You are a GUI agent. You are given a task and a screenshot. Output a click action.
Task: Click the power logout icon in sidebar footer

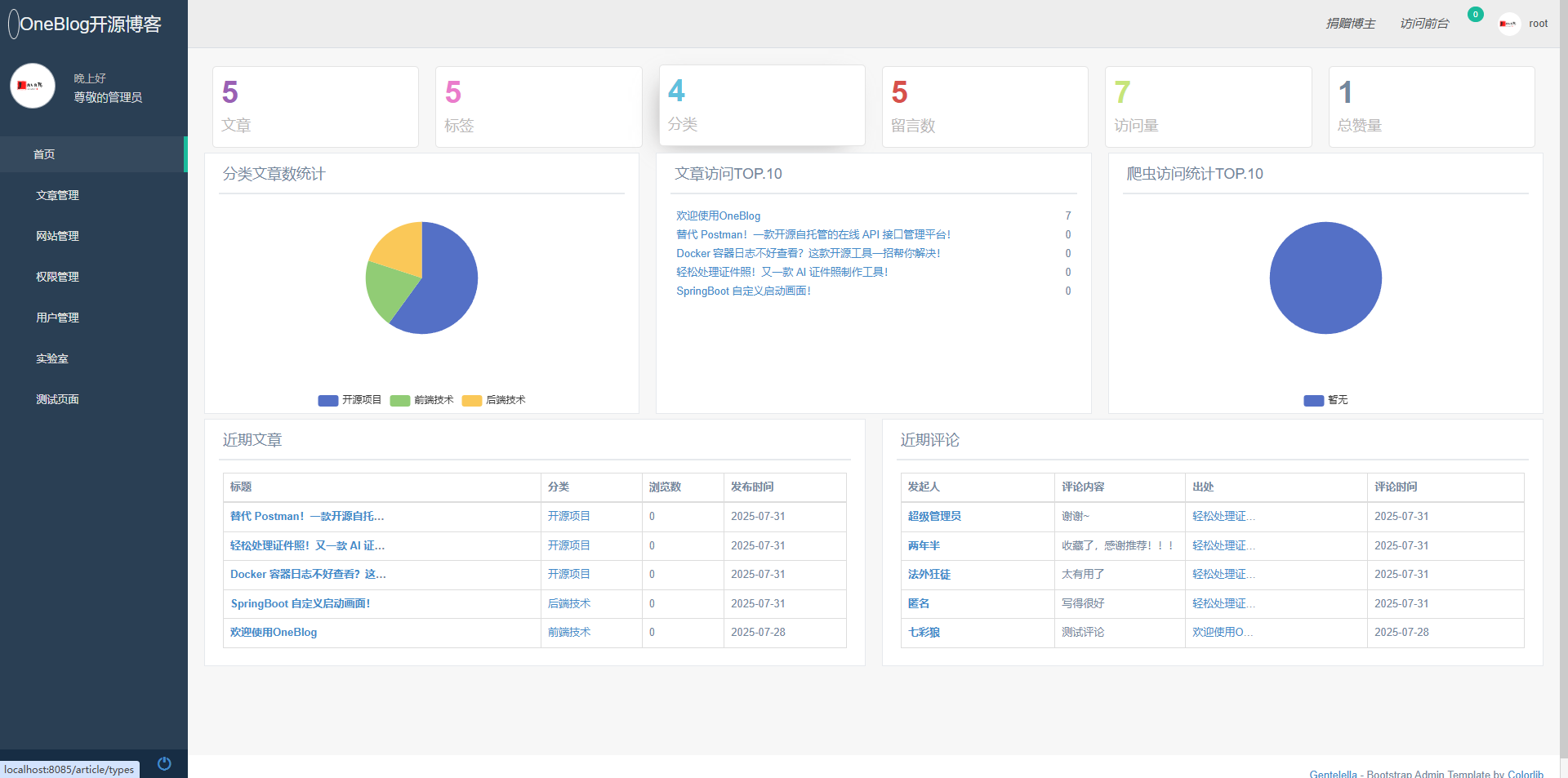point(164,763)
